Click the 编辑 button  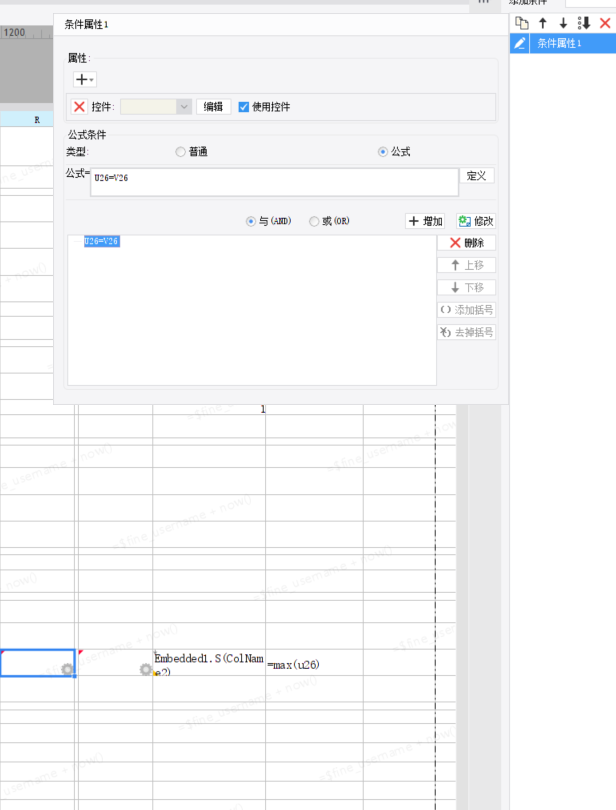click(213, 107)
